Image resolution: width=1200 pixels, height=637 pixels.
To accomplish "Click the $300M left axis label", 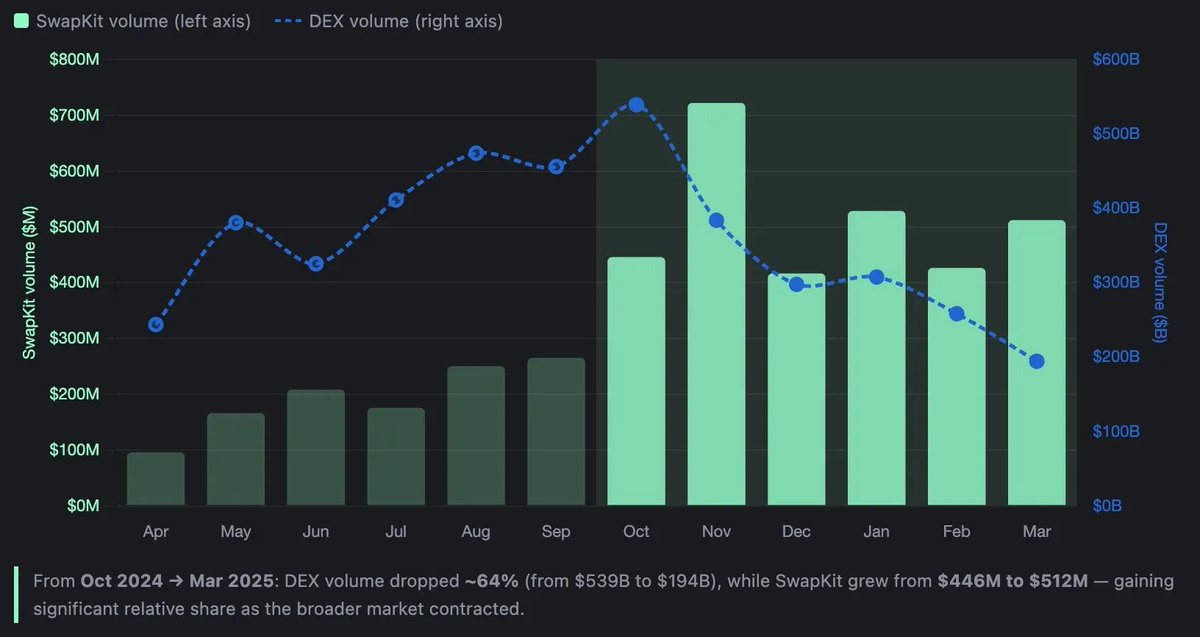I will point(74,339).
